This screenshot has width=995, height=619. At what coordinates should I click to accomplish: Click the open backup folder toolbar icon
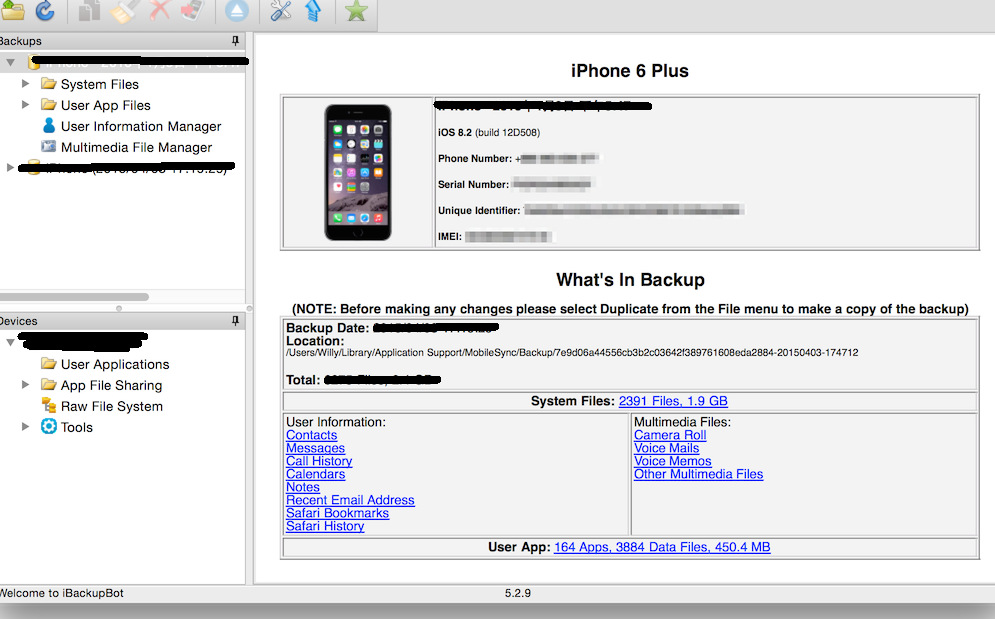tap(11, 11)
